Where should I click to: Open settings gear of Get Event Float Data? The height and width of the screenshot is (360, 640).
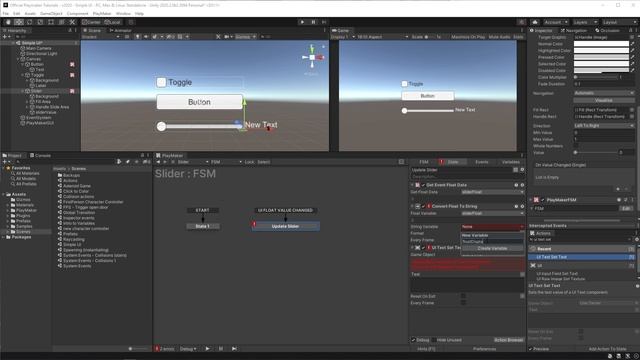[x=522, y=185]
